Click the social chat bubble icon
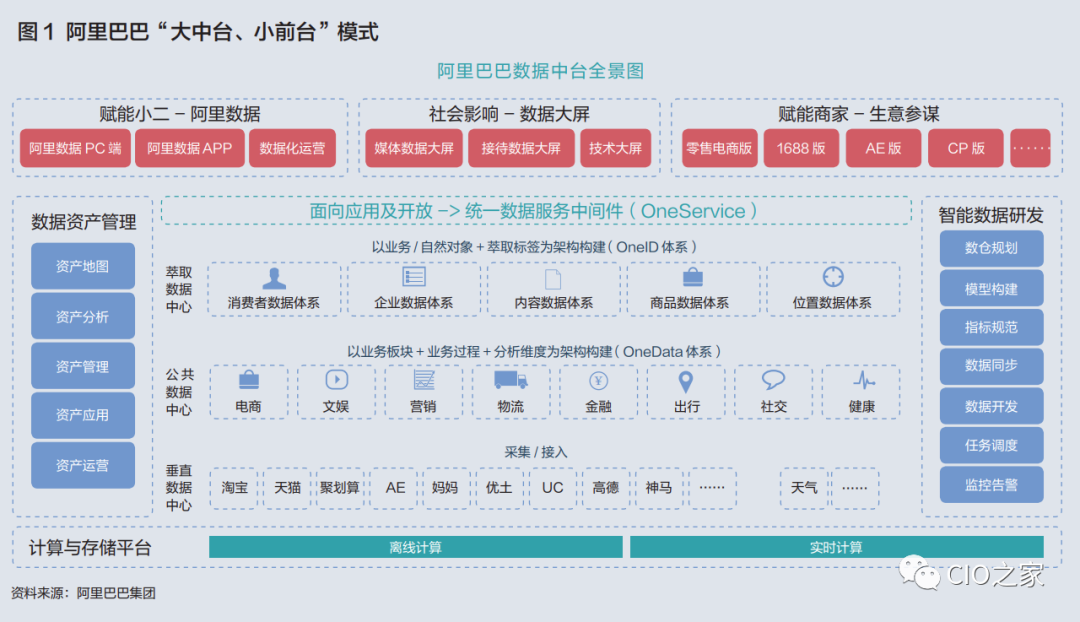 coord(773,380)
